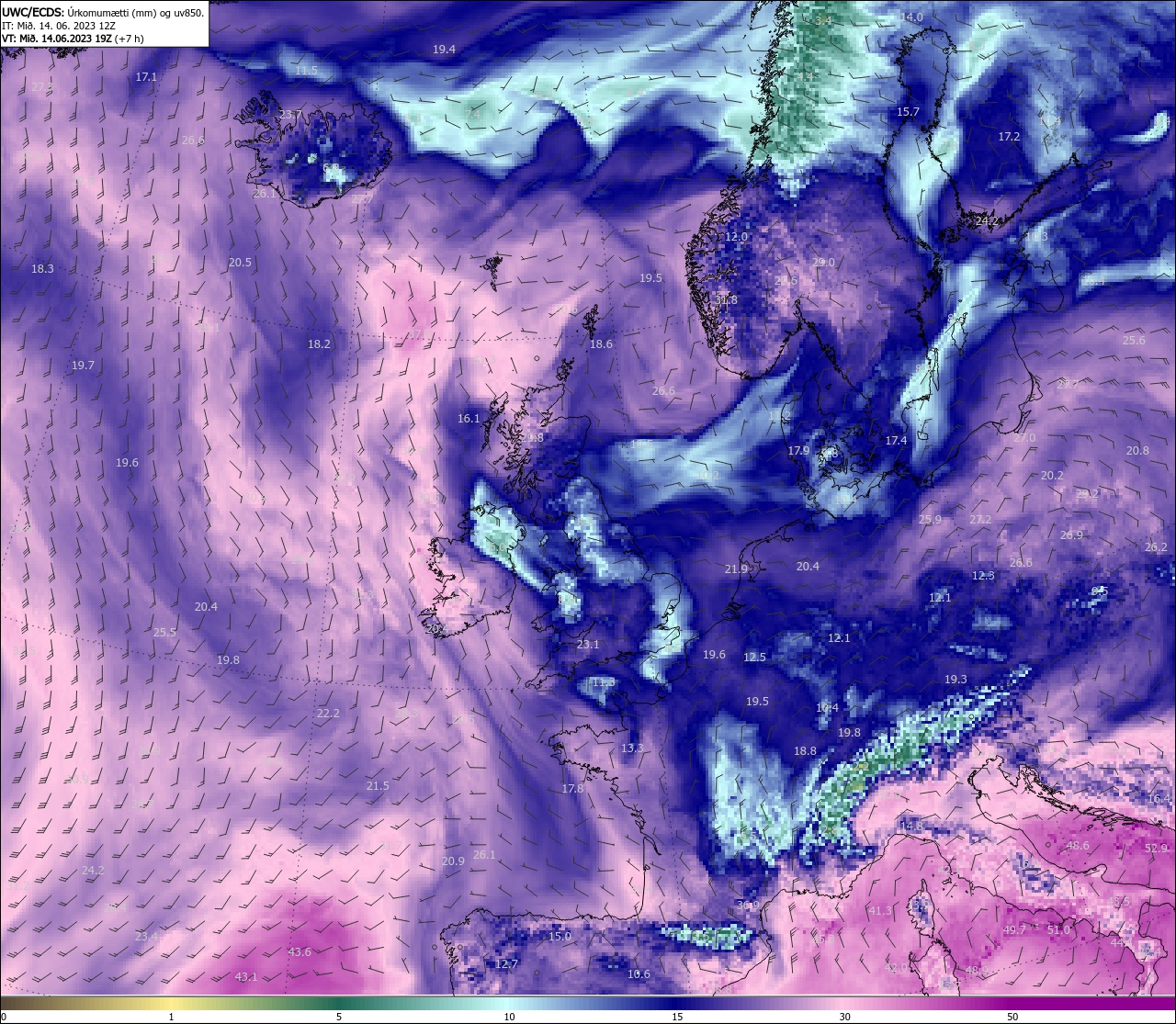Click the 25.6 value on the map

(x=1134, y=341)
